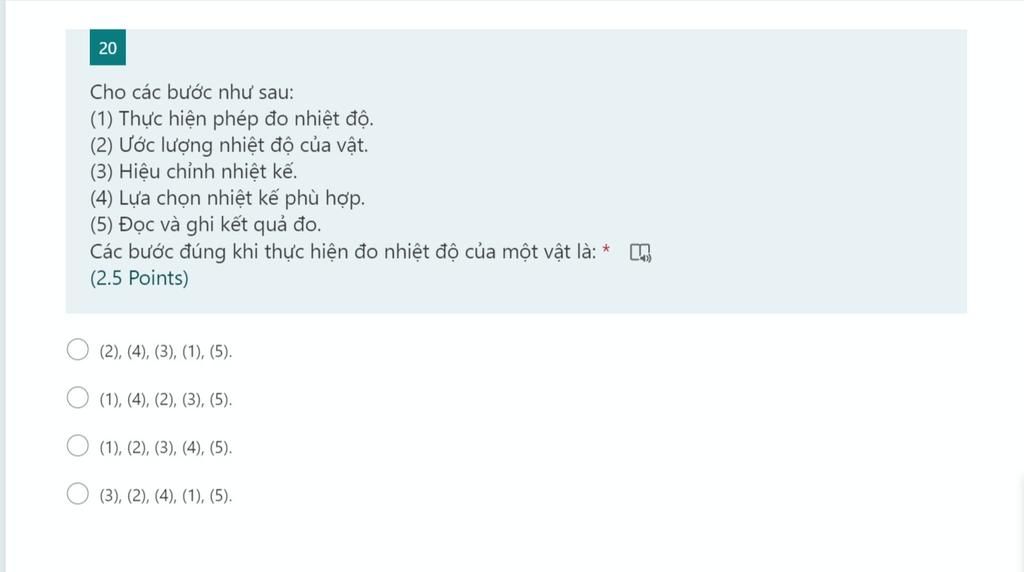Click prompt "Các bước đúng khi thực hiện đo"

point(234,251)
